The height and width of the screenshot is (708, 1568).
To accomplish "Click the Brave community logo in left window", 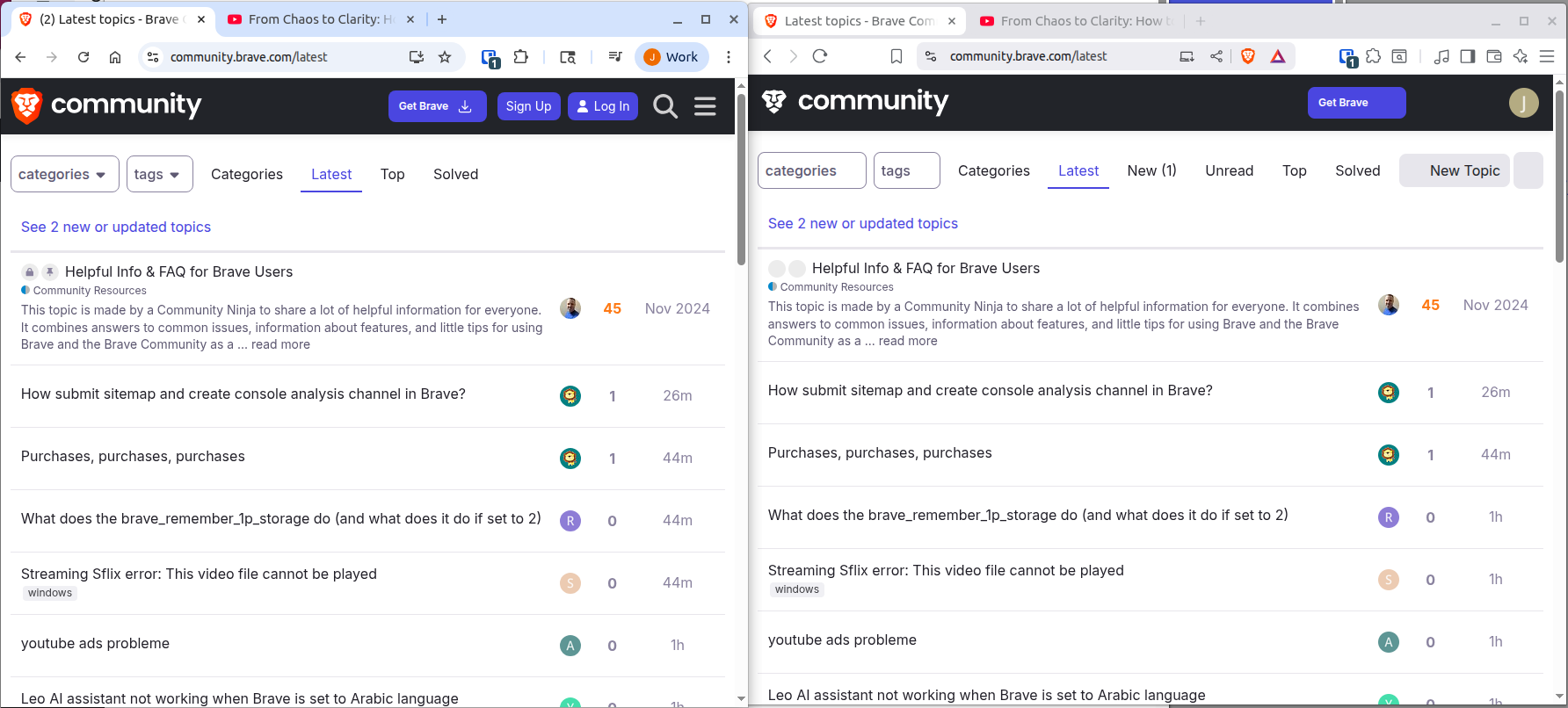I will (106, 105).
